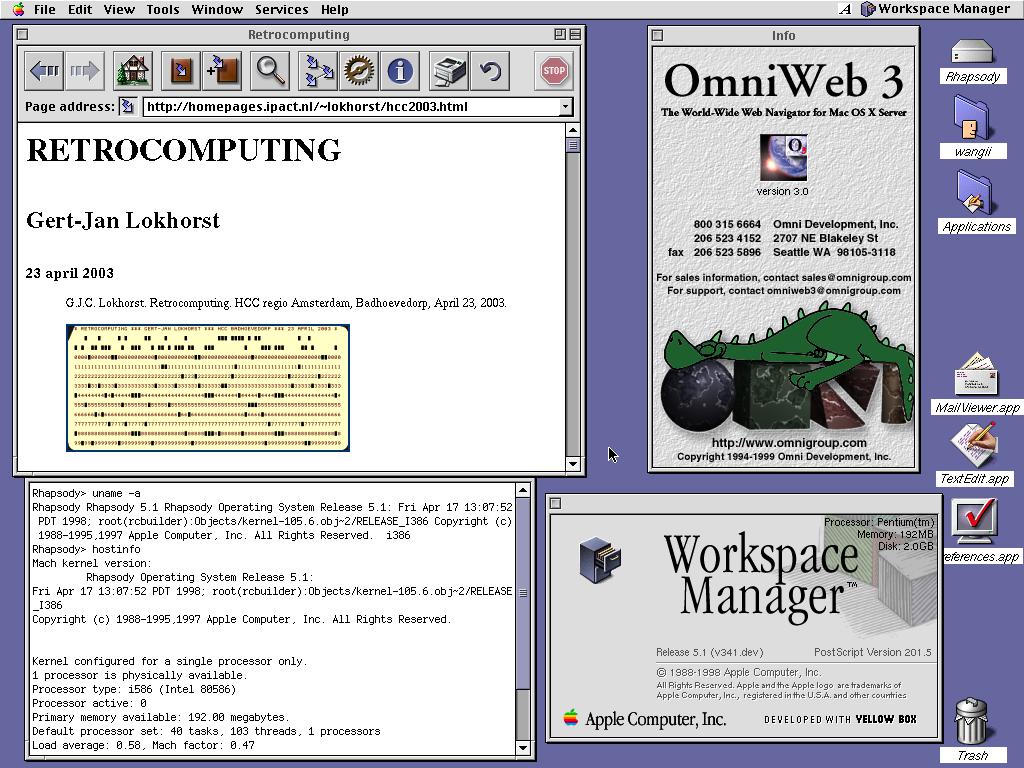Image resolution: width=1024 pixels, height=768 pixels.
Task: Click into the Page address URL field
Action: coord(351,106)
